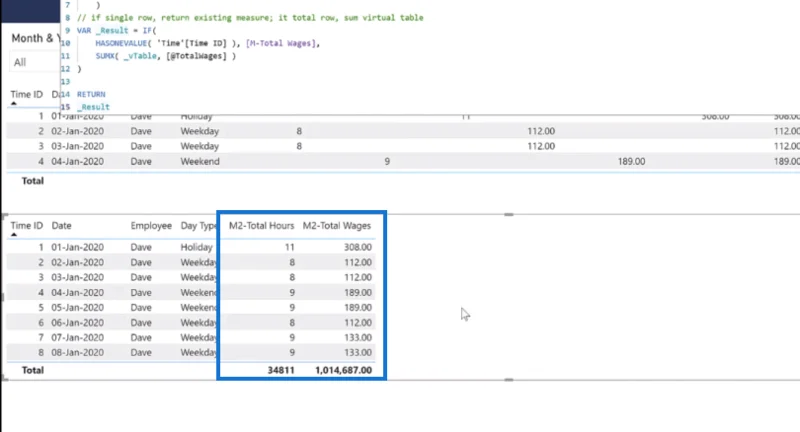Click the Employee column header in lower table
800x432 pixels.
pos(151,225)
